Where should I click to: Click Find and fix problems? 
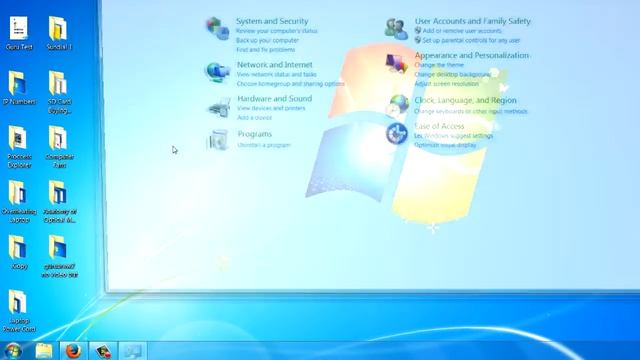(x=266, y=50)
